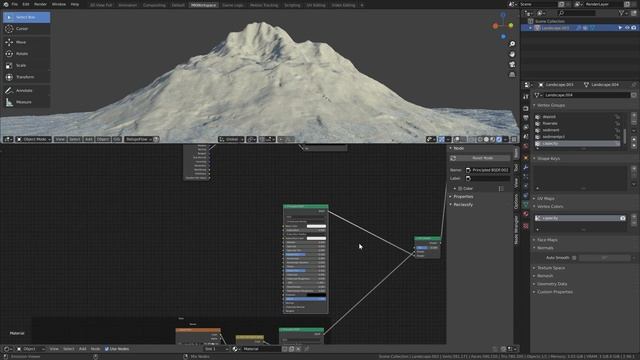Expand the Texture Space panel
This screenshot has height=360, width=640.
click(551, 268)
